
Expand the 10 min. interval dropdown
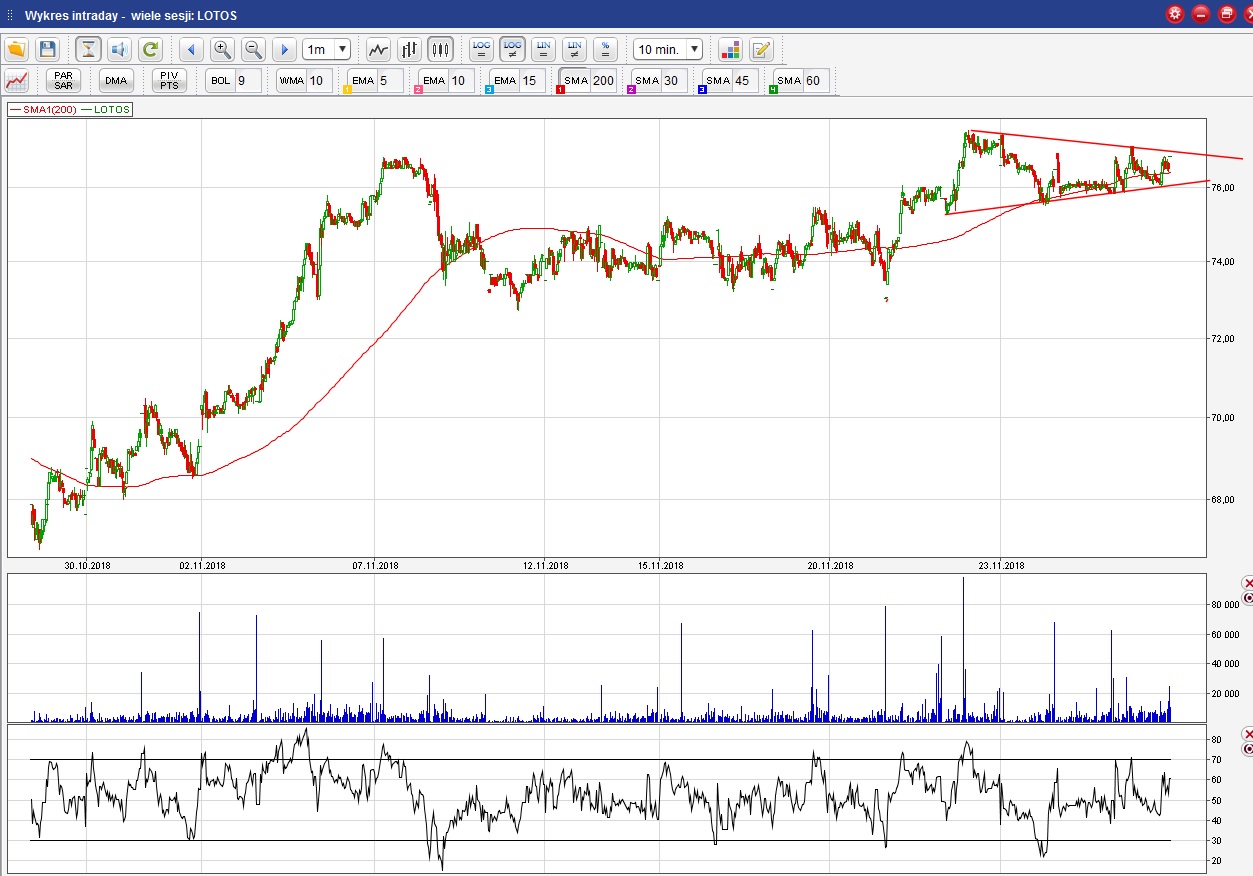(x=668, y=49)
